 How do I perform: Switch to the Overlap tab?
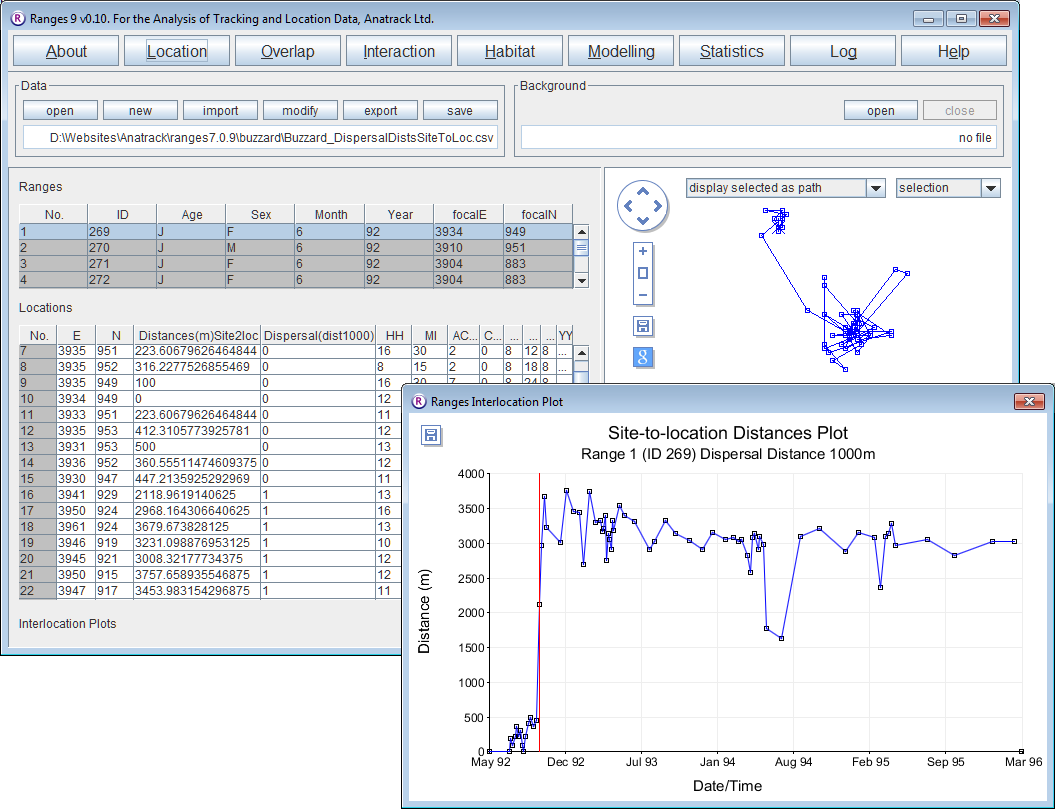click(x=287, y=52)
